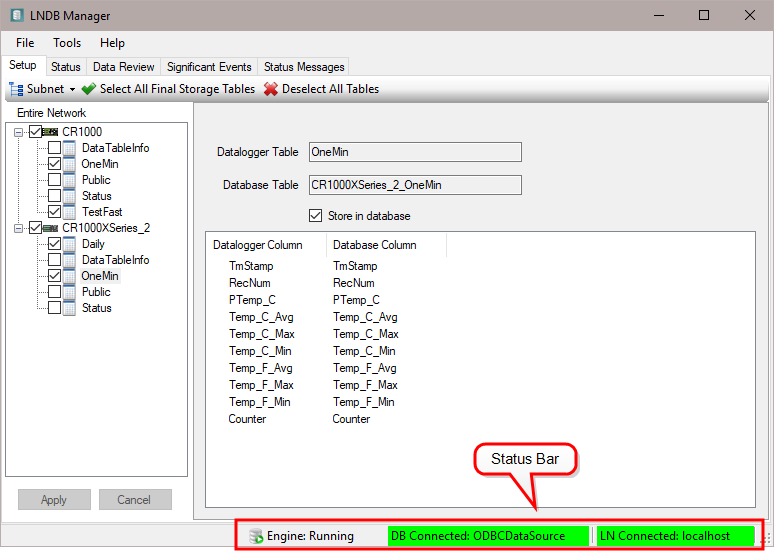Image resolution: width=774 pixels, height=559 pixels.
Task: Collapse the CR1000XSeries_2 tree node
Action: point(21,228)
